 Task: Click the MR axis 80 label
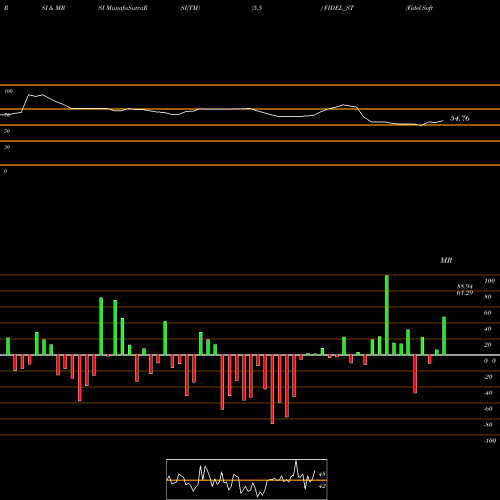pyautogui.click(x=488, y=297)
